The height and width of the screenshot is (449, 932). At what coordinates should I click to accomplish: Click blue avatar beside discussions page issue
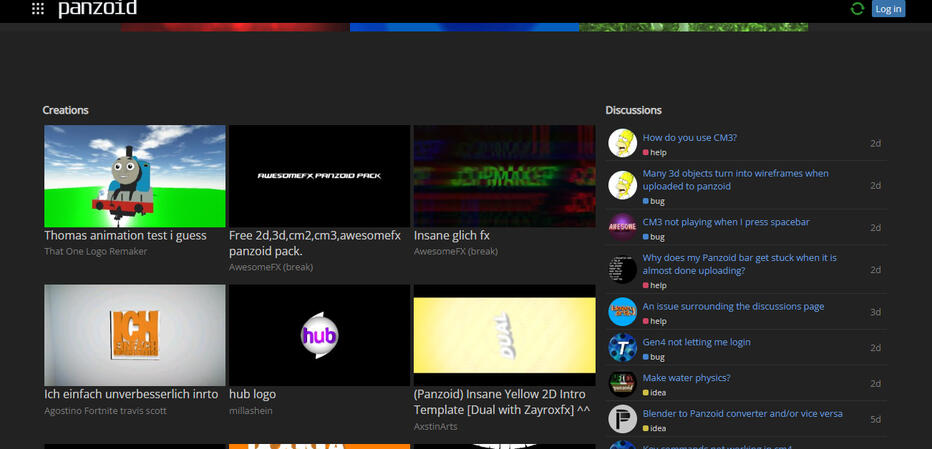(x=622, y=312)
